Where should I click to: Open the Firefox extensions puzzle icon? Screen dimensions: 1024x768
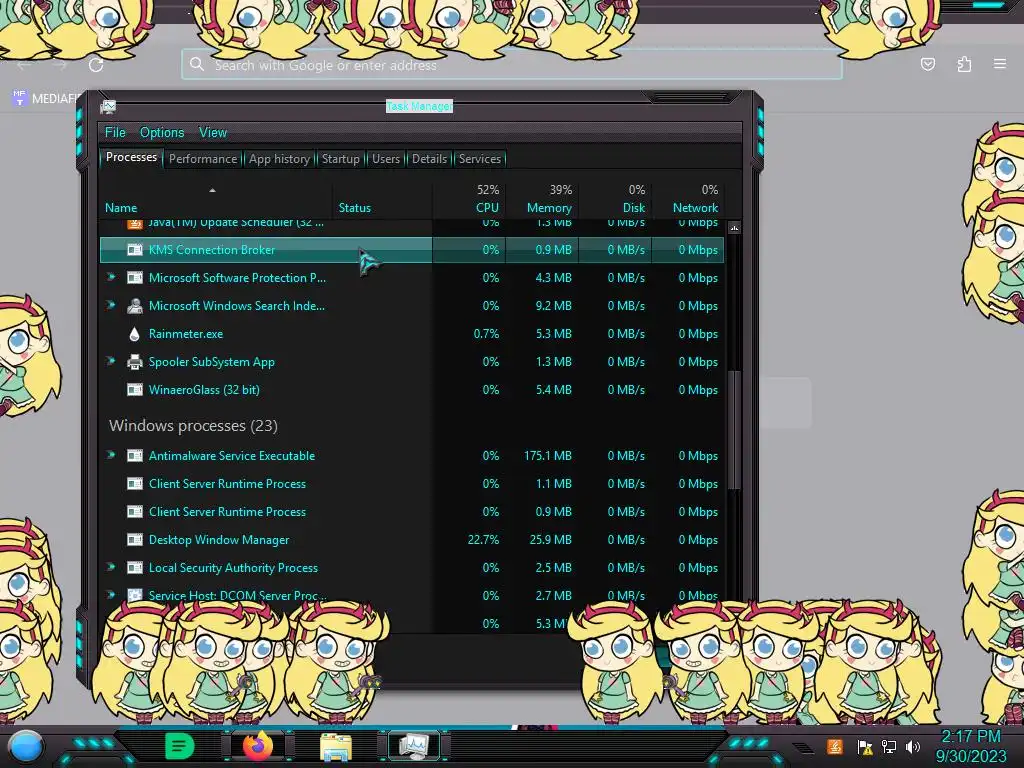964,64
